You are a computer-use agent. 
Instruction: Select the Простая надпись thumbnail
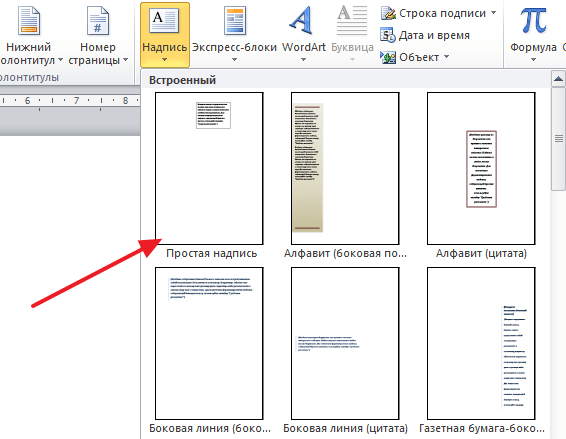click(x=209, y=168)
